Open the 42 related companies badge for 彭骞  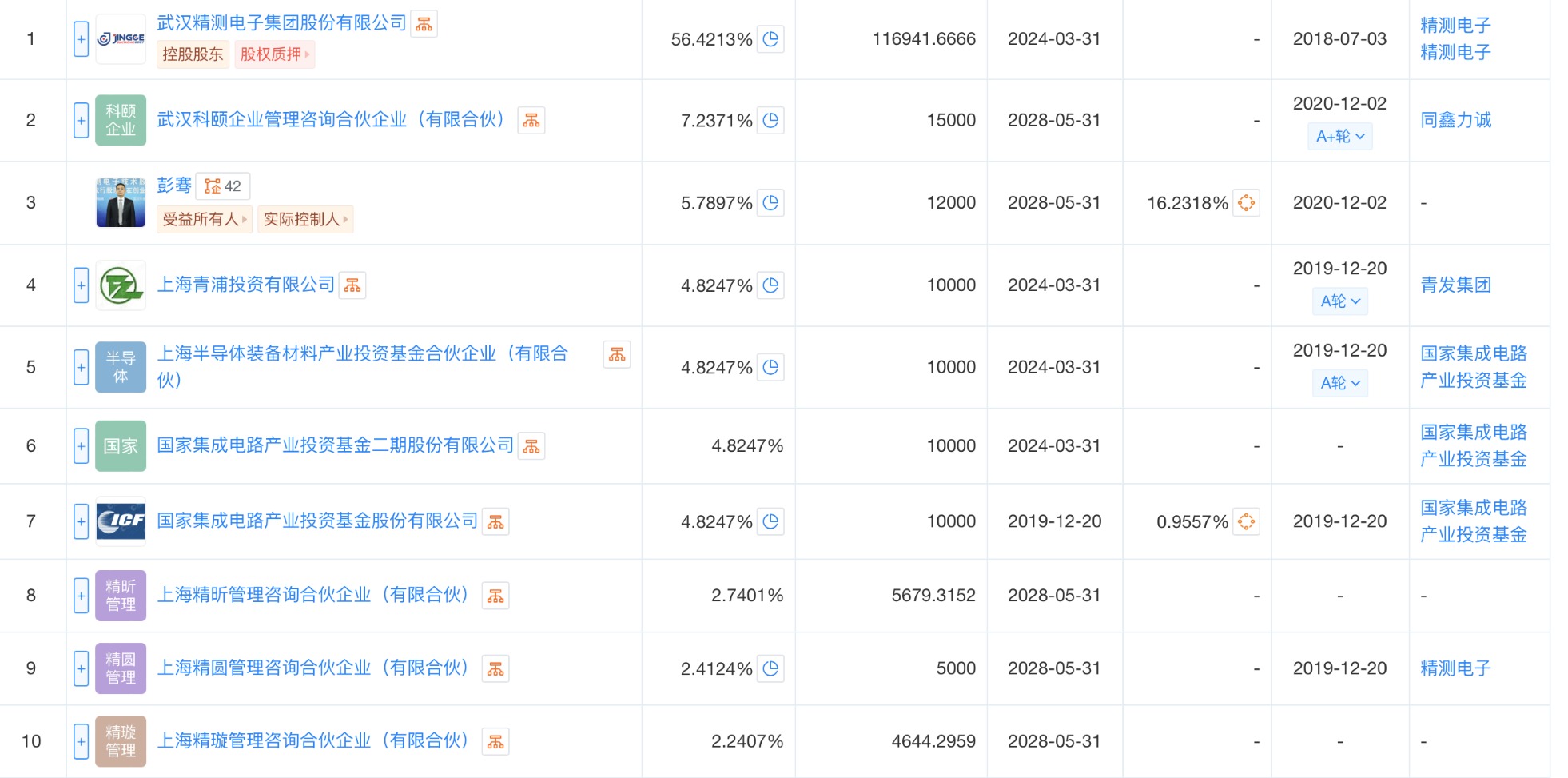pos(223,186)
